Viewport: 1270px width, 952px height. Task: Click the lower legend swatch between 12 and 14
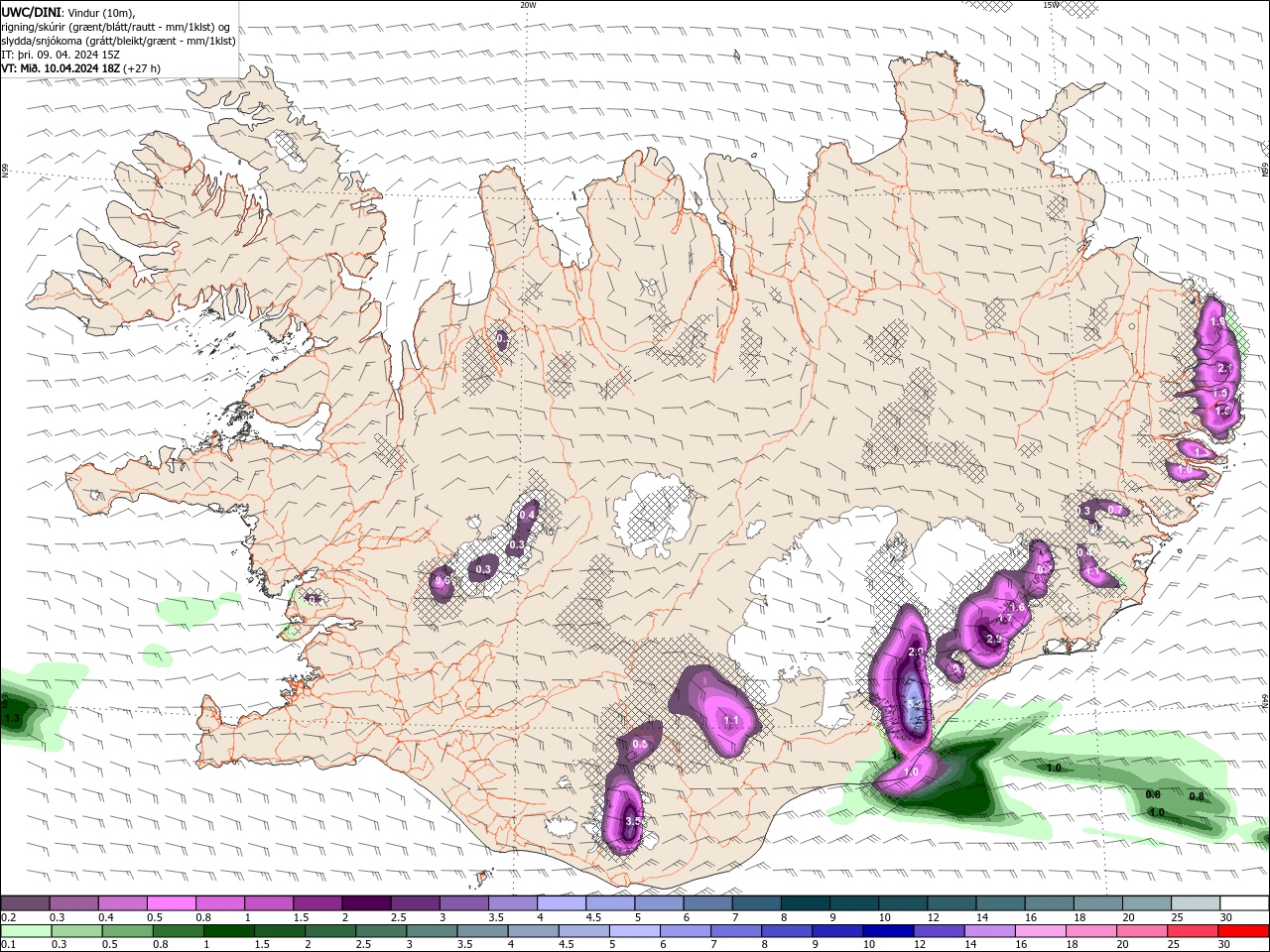tap(941, 931)
